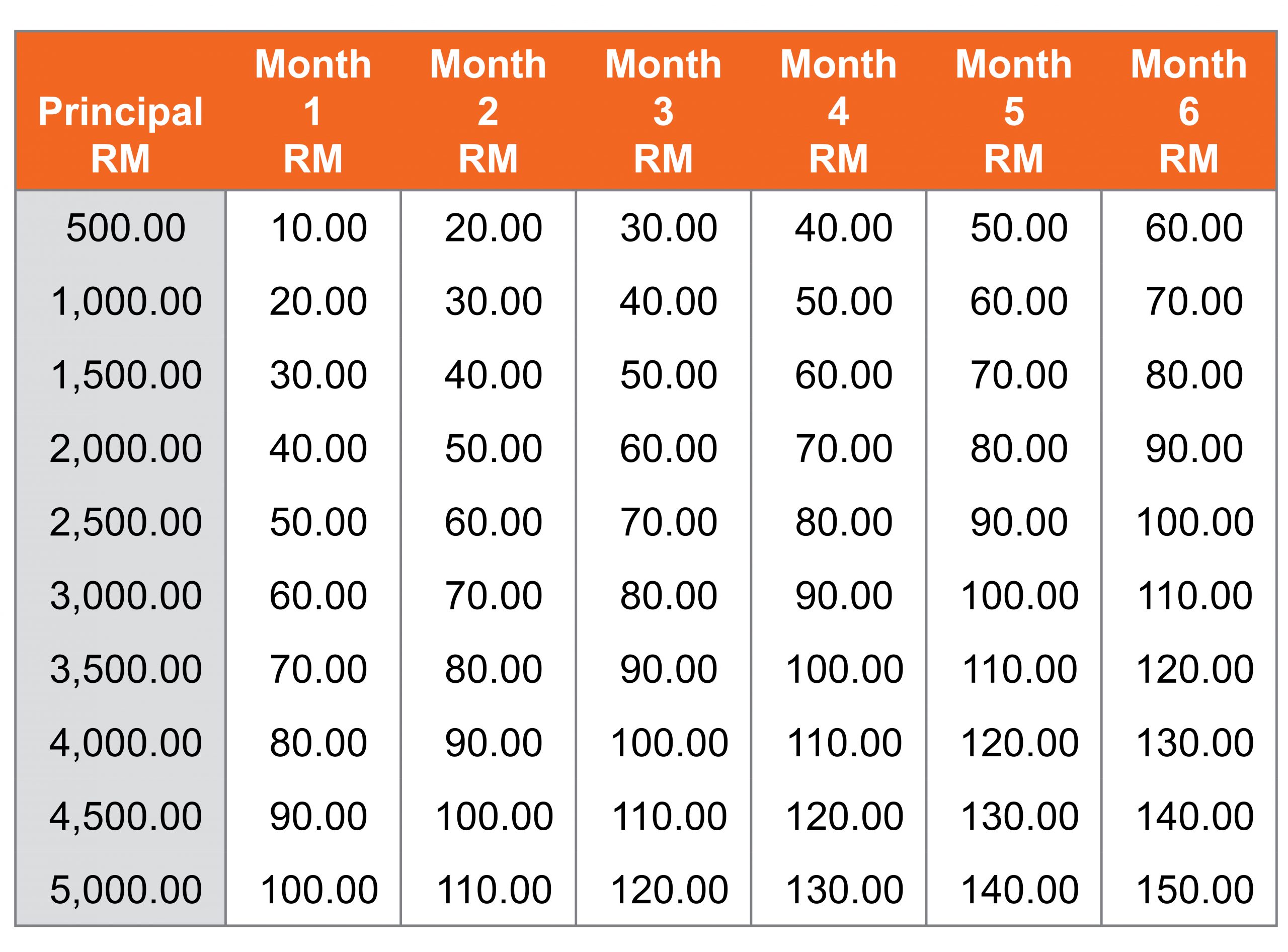Click Month 1 value for 5,000.00 principal

318,889
